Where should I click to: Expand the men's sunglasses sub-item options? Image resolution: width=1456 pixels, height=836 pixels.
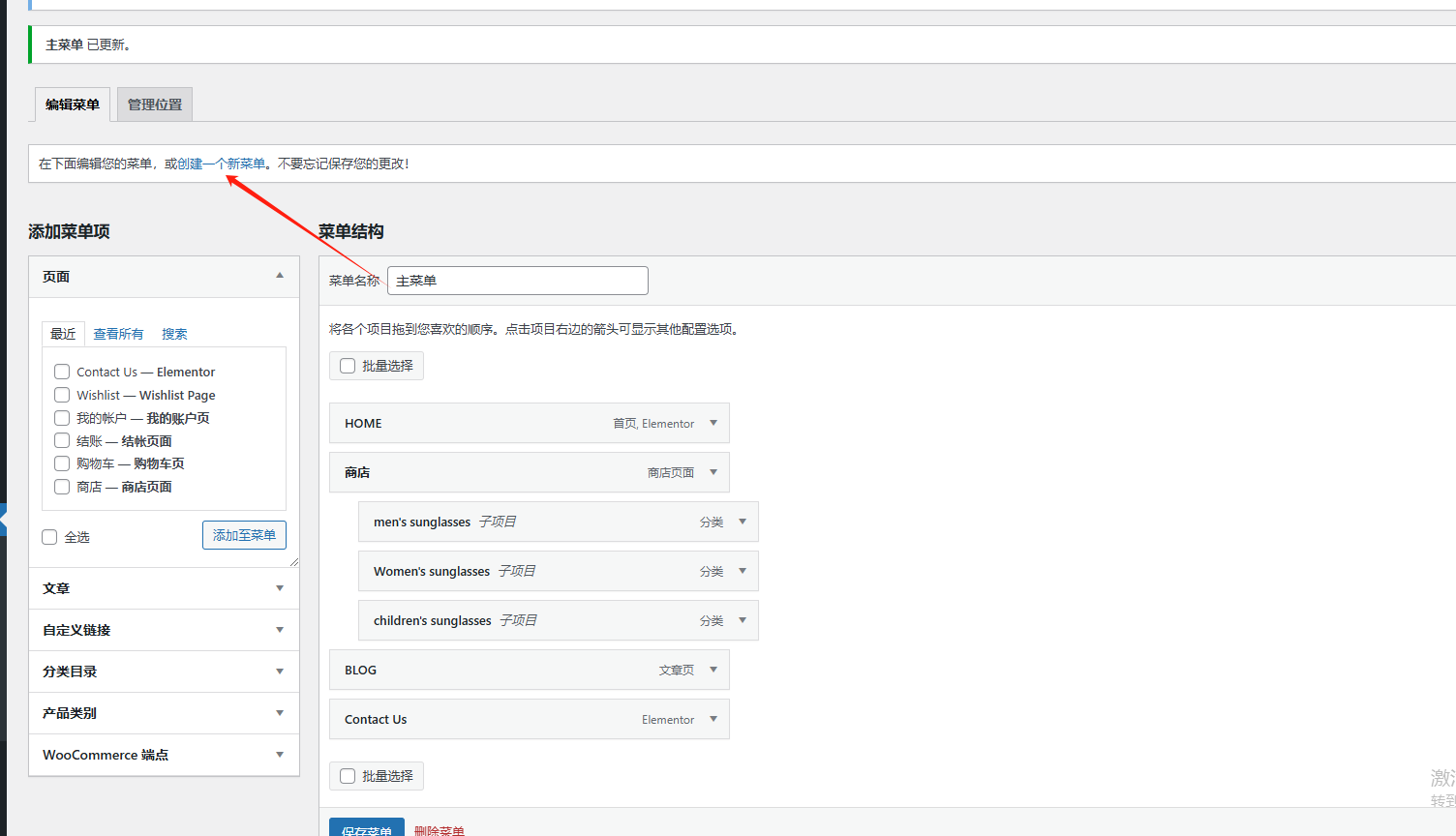(x=743, y=522)
